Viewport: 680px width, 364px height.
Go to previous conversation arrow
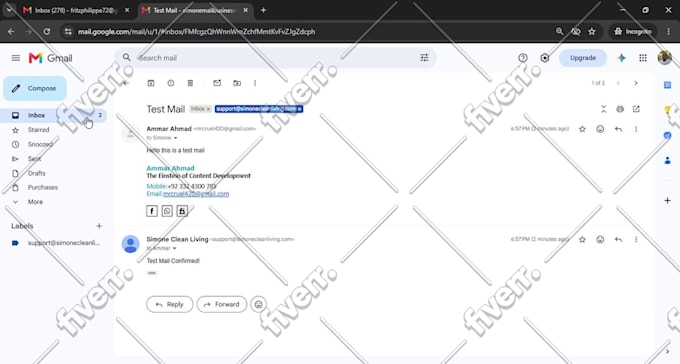618,83
